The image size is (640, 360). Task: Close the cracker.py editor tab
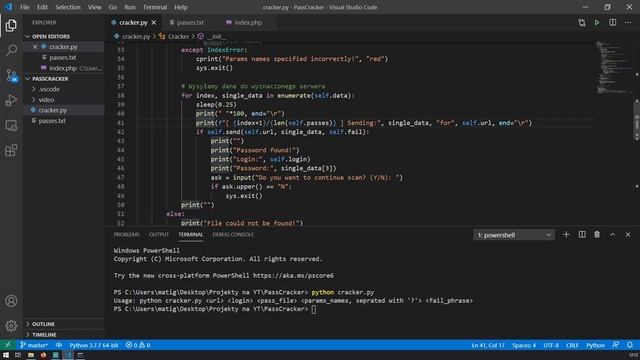pos(154,22)
